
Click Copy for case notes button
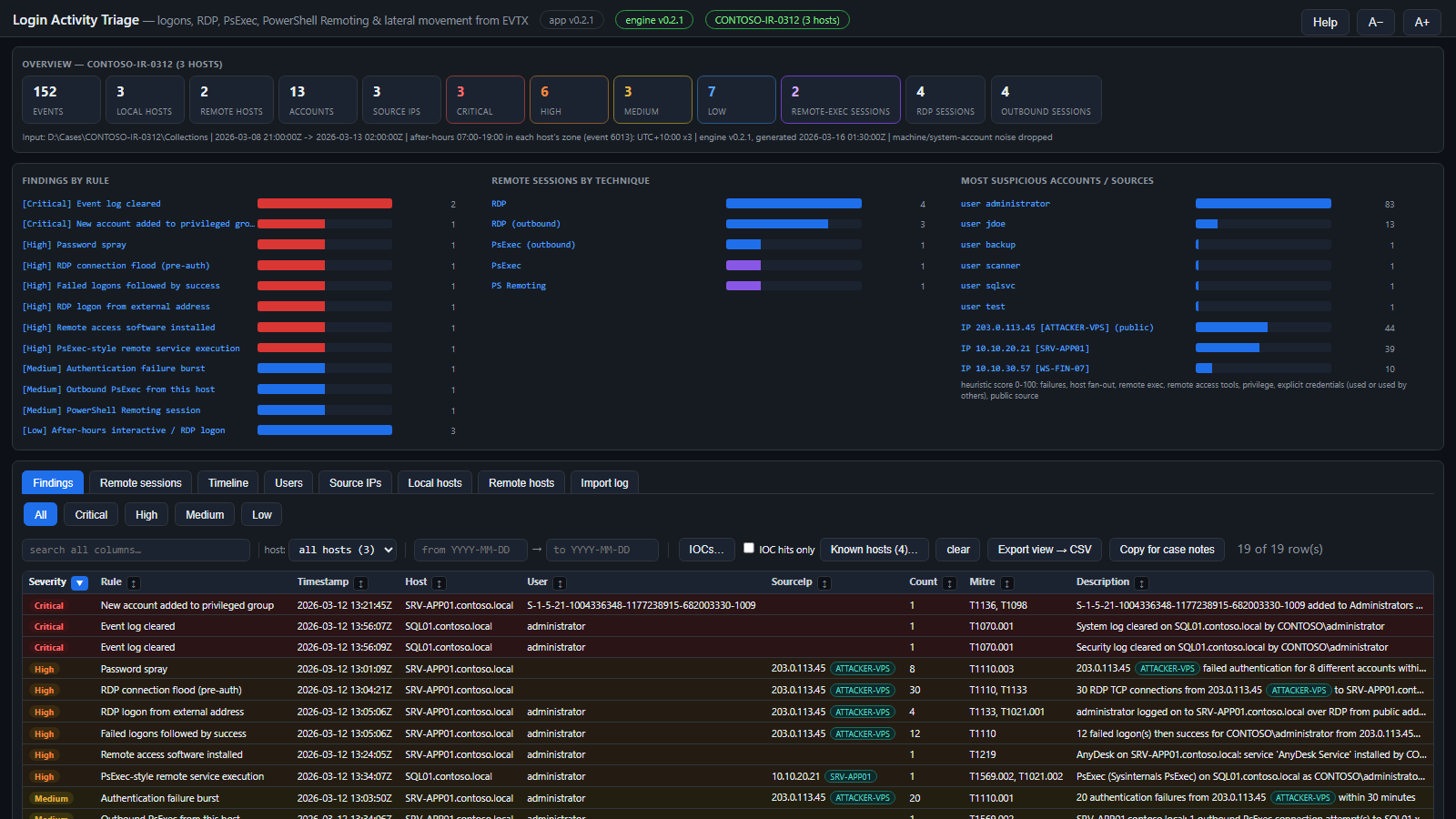click(1167, 550)
